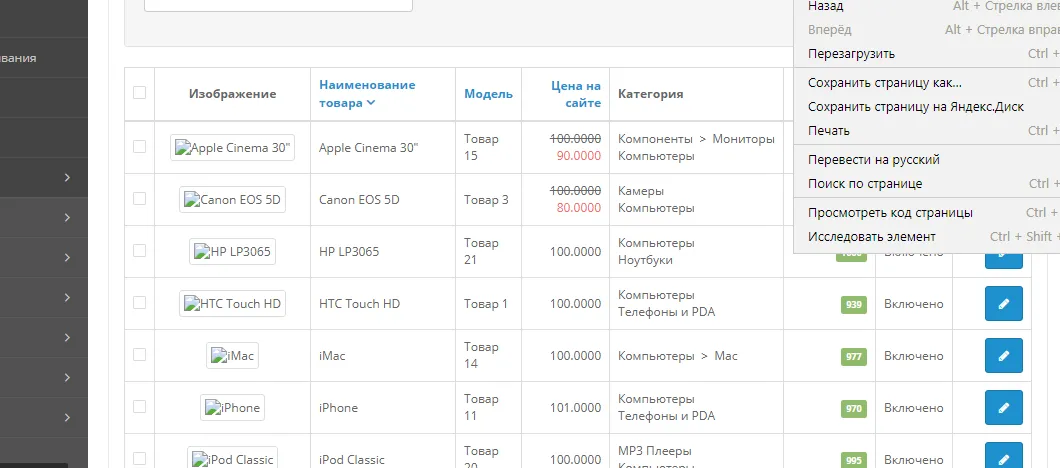
Task: Click Компьютеры > Mac category text
Action: point(678,356)
